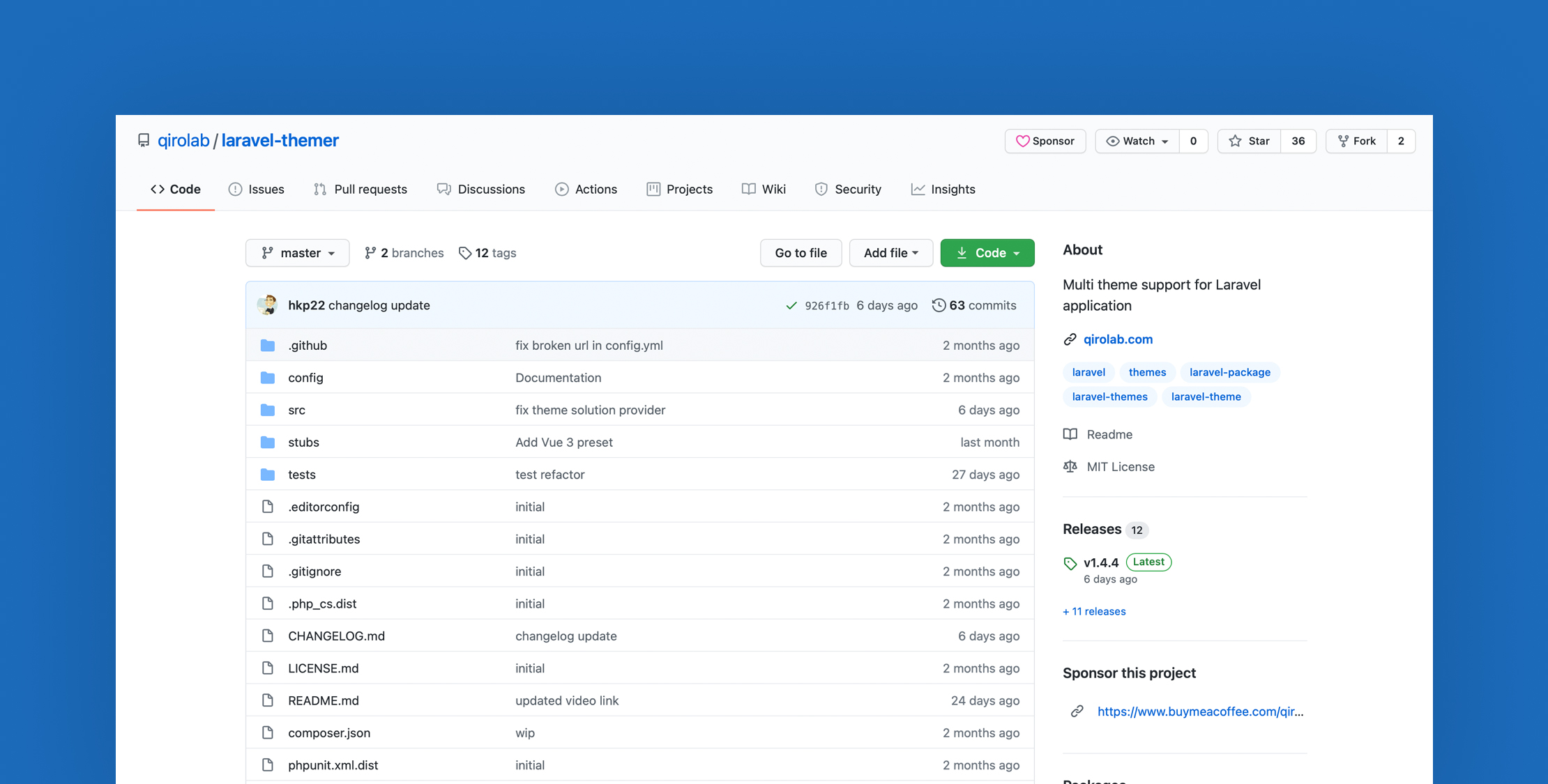Fork the repository
Screen dimensions: 1548x784
pos(1356,141)
